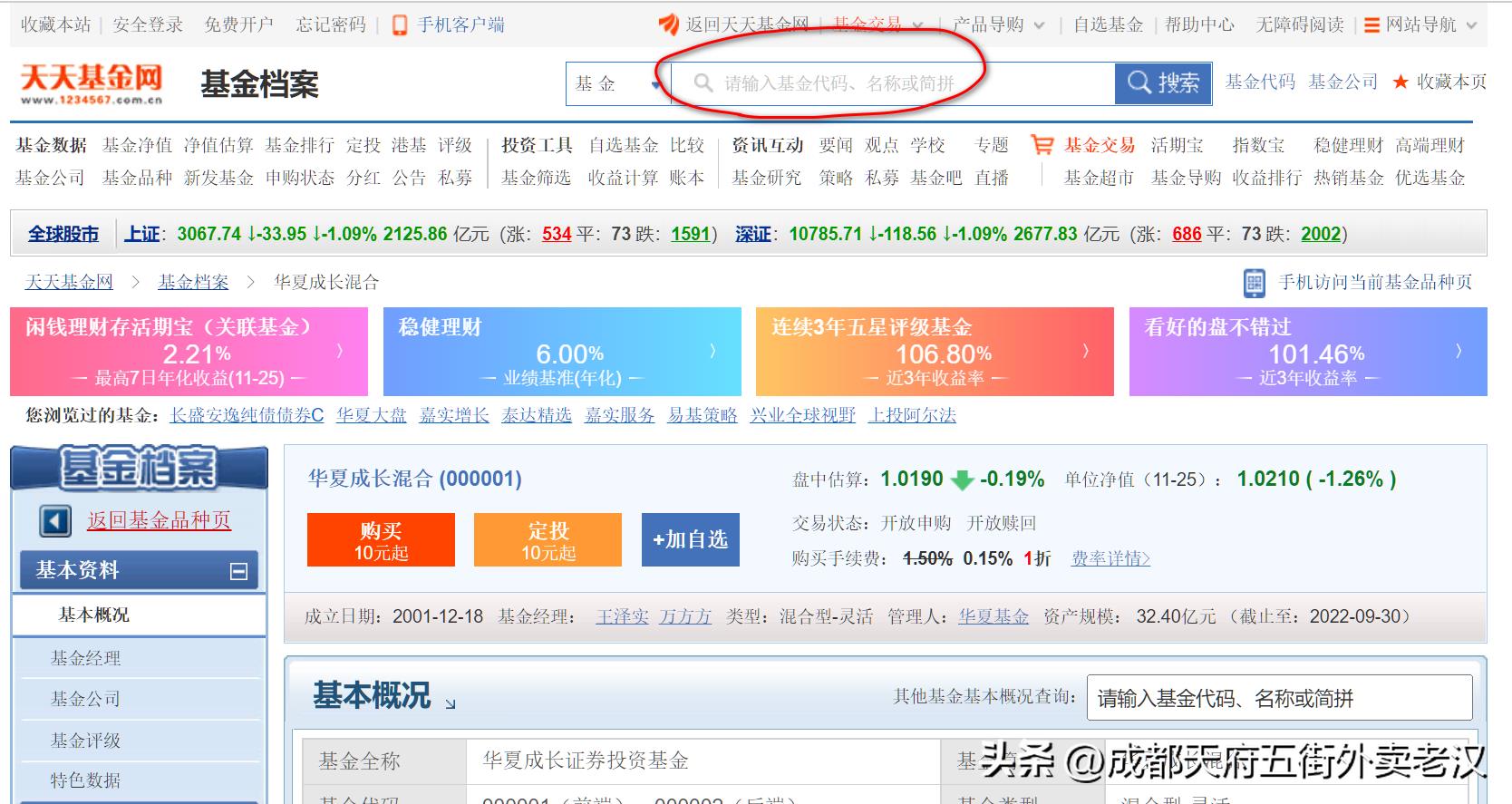1512x804 pixels.
Task: Click the 网站导航 hamburger icon
Action: point(1371,25)
